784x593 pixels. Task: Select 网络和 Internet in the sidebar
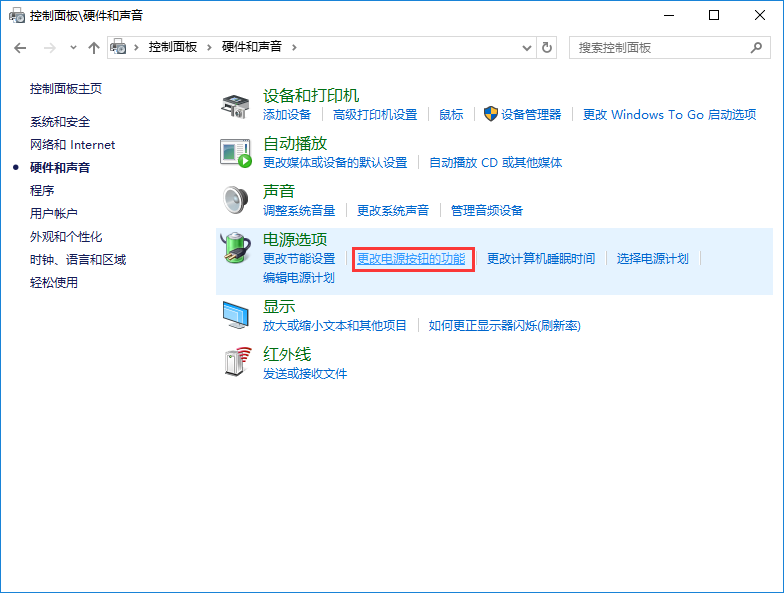point(72,145)
